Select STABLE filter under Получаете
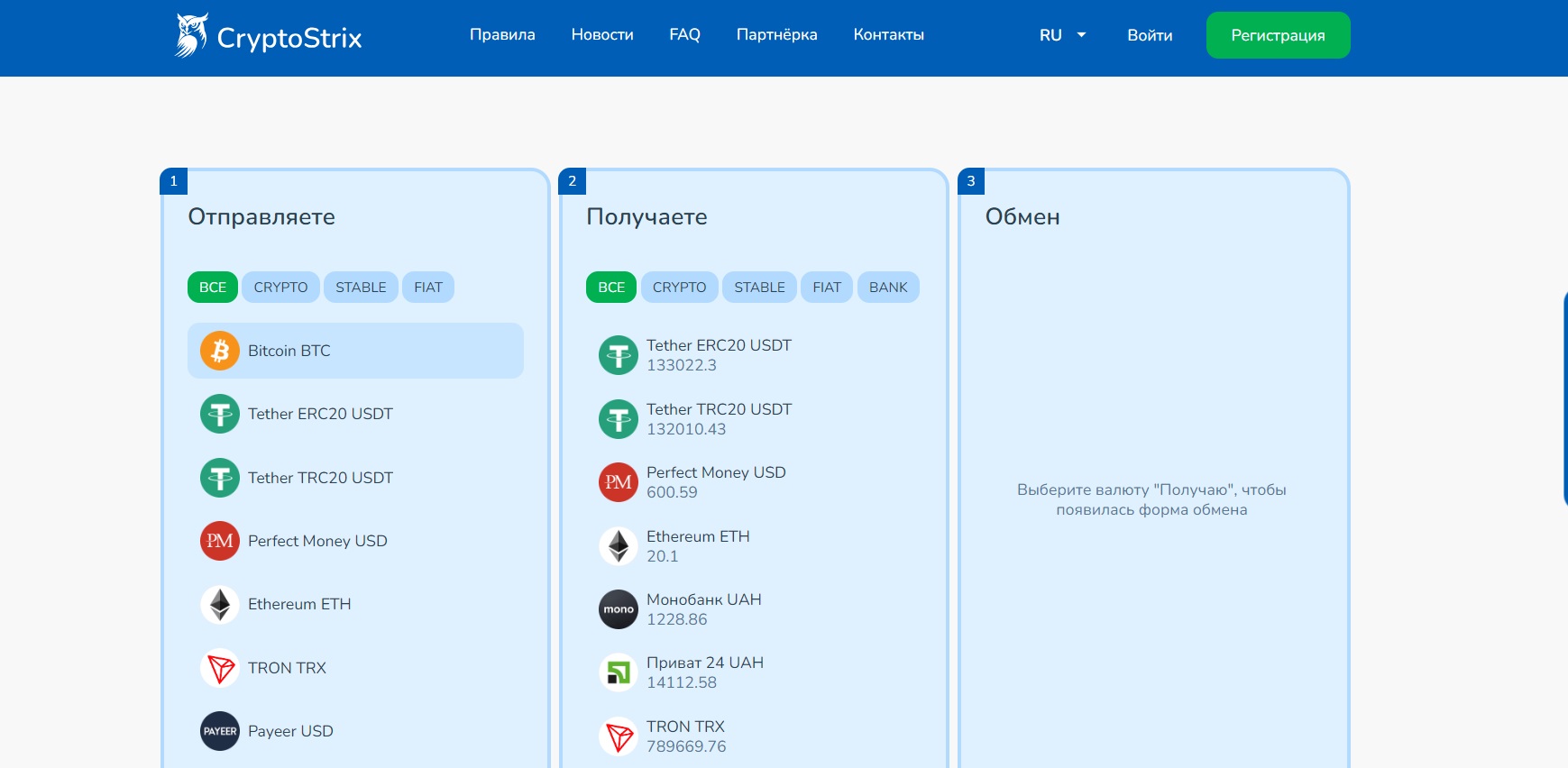1568x768 pixels. tap(759, 287)
